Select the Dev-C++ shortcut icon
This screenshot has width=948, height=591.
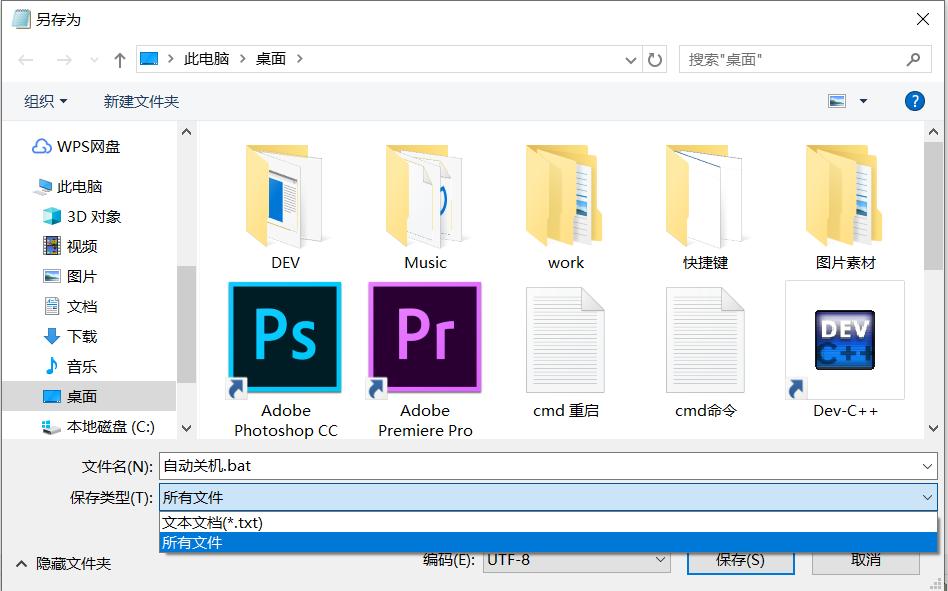(x=845, y=340)
